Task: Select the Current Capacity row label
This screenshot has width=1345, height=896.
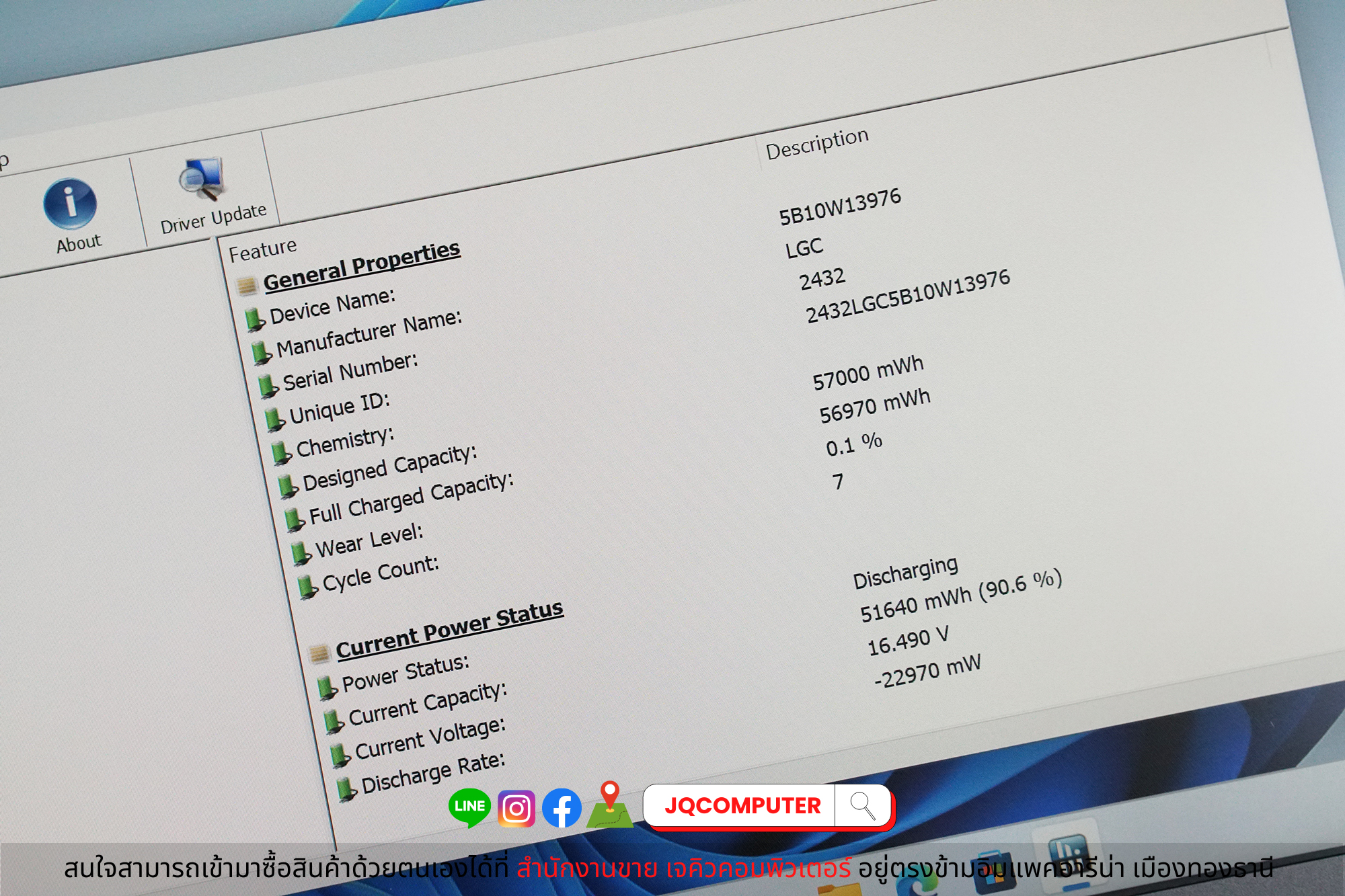Action: point(428,704)
